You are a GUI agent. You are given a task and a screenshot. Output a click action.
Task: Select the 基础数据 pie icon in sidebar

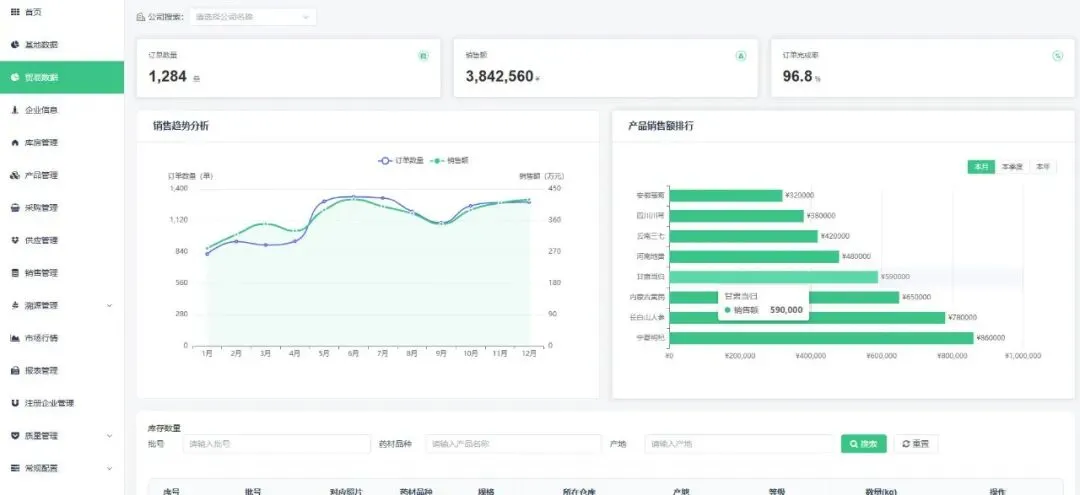pyautogui.click(x=15, y=45)
